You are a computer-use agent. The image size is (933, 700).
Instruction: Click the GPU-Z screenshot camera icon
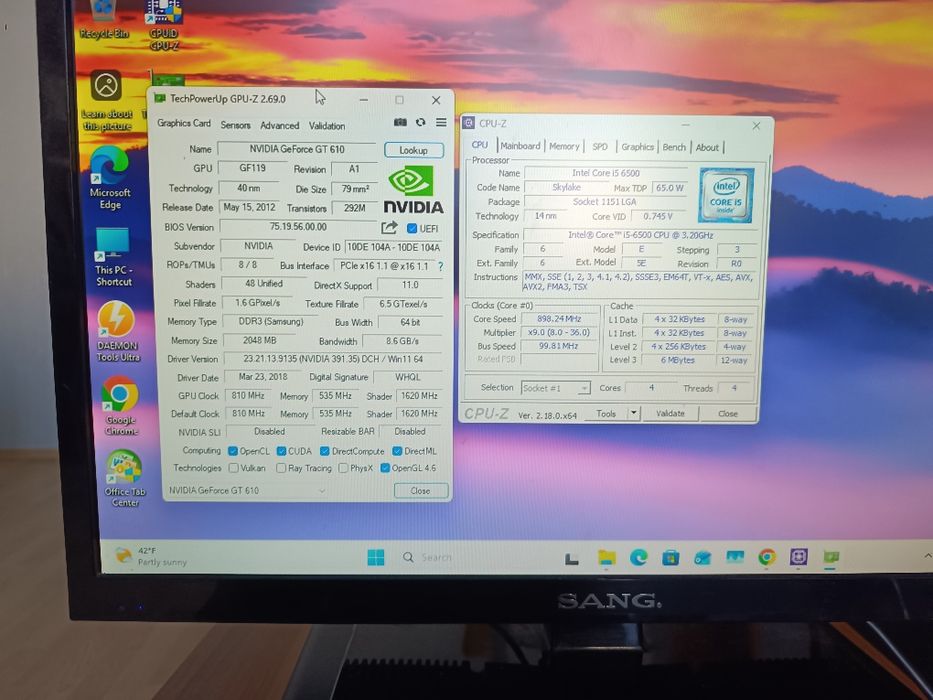[400, 122]
